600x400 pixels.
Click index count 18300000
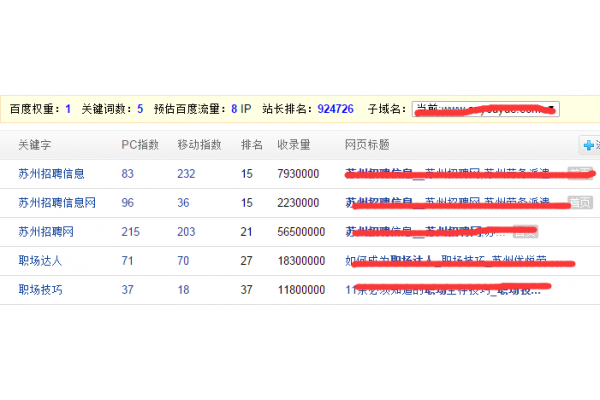pos(302,261)
